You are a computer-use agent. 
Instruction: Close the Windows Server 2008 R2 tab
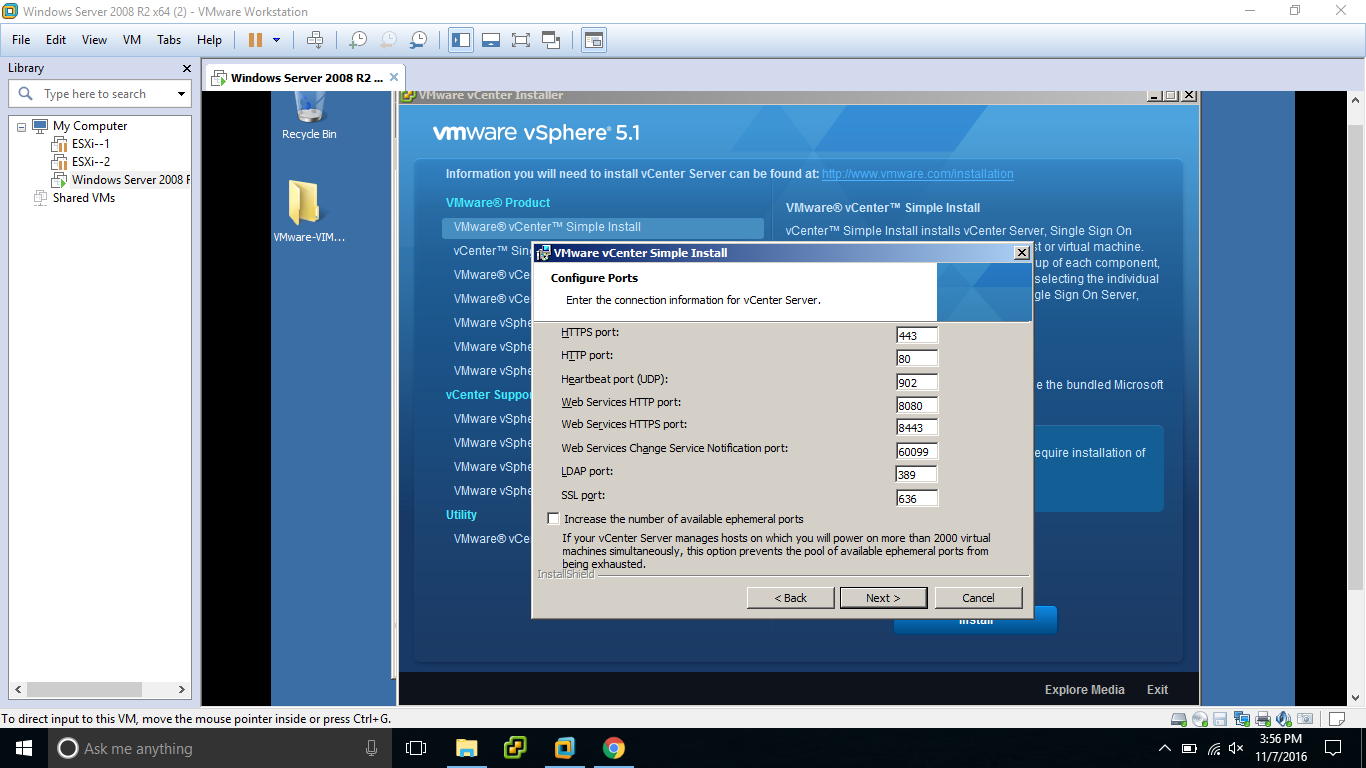pos(394,77)
